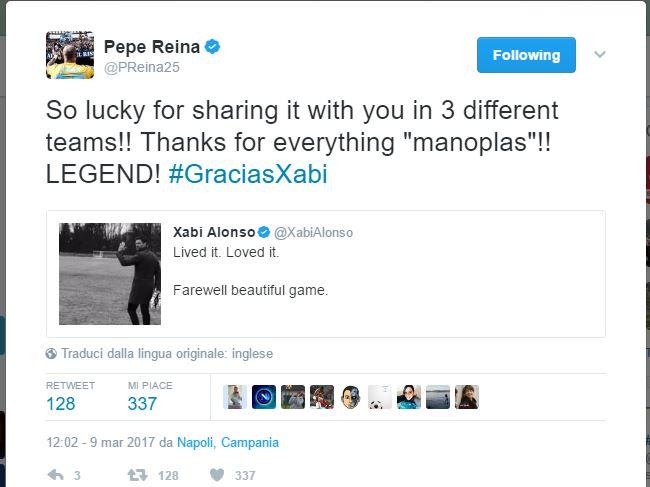
Task: Open the blue Napoli crest liker avatar
Action: pos(264,397)
